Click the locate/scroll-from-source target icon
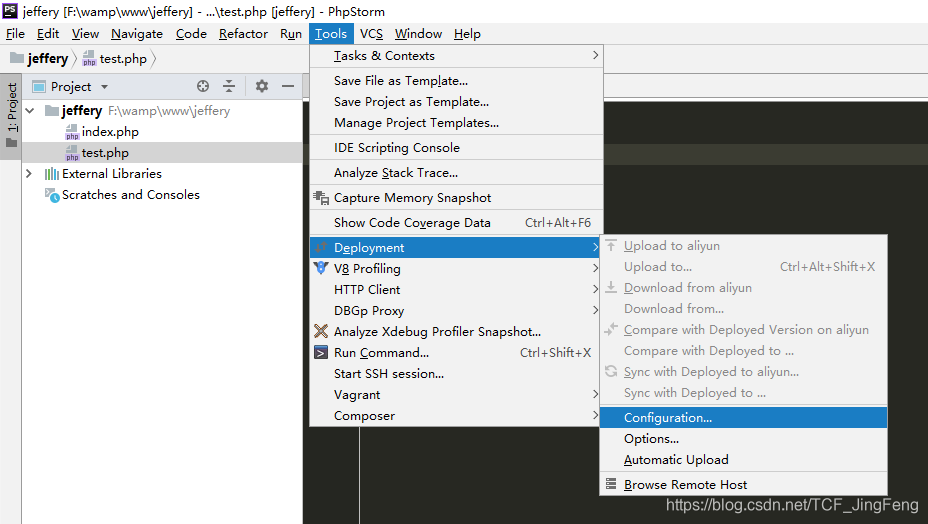 click(203, 86)
